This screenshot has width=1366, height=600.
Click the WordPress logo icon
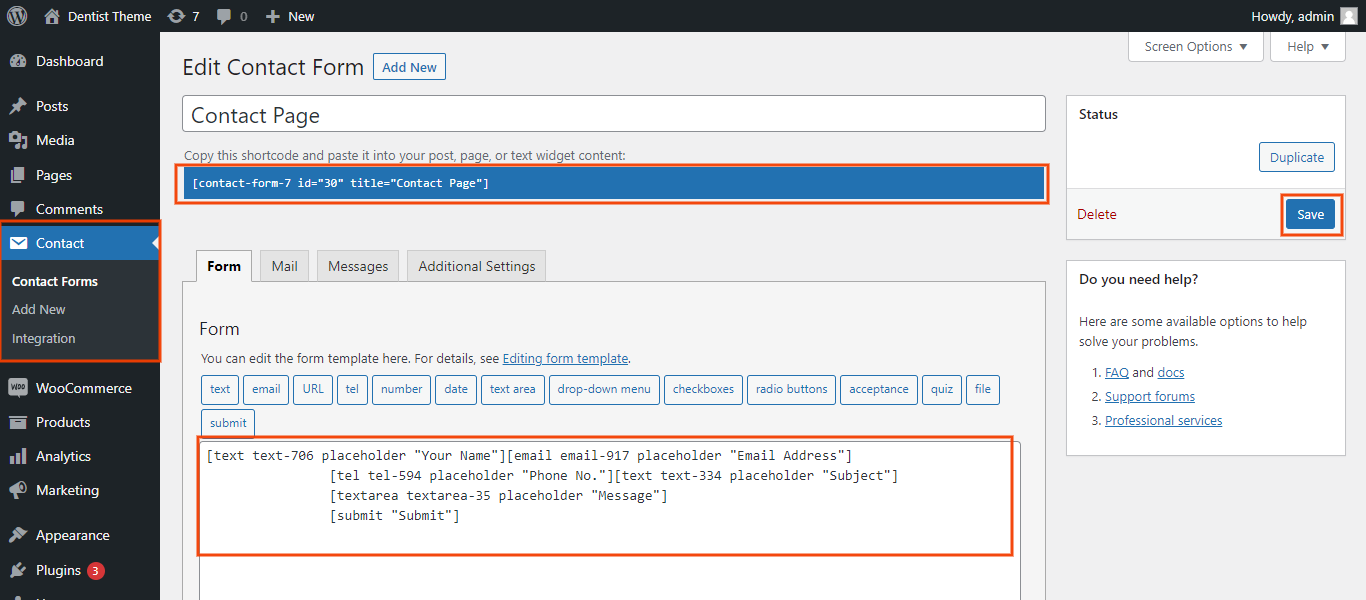[x=17, y=16]
